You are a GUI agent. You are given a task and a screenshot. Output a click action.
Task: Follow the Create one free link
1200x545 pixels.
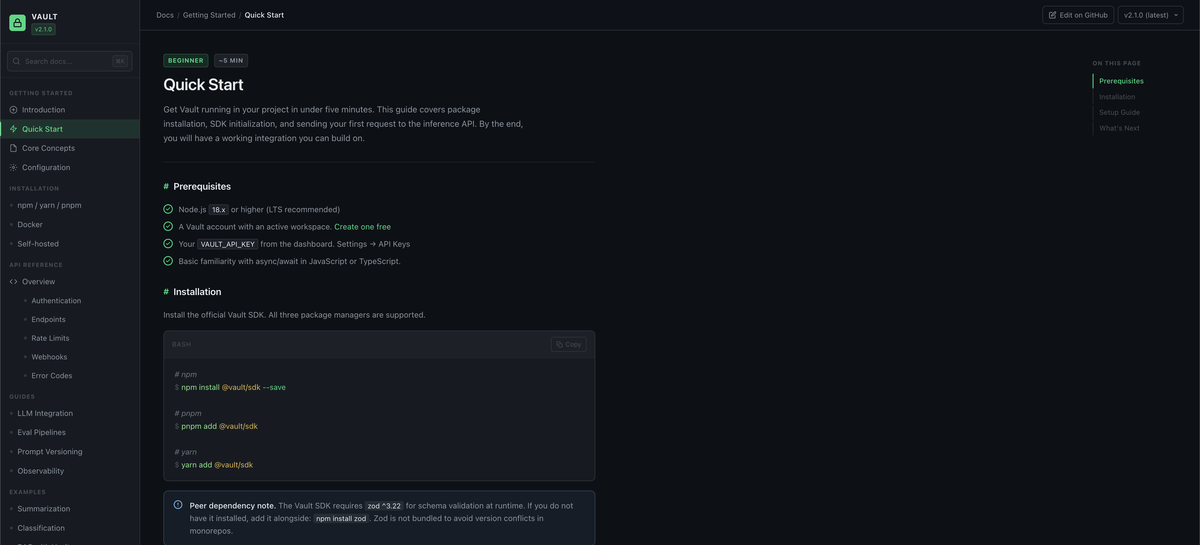(362, 227)
